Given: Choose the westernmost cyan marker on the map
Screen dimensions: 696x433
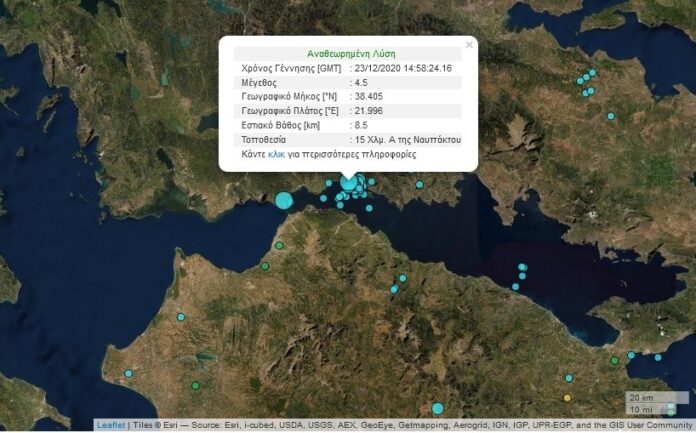Looking at the screenshot, I should click(x=128, y=373).
